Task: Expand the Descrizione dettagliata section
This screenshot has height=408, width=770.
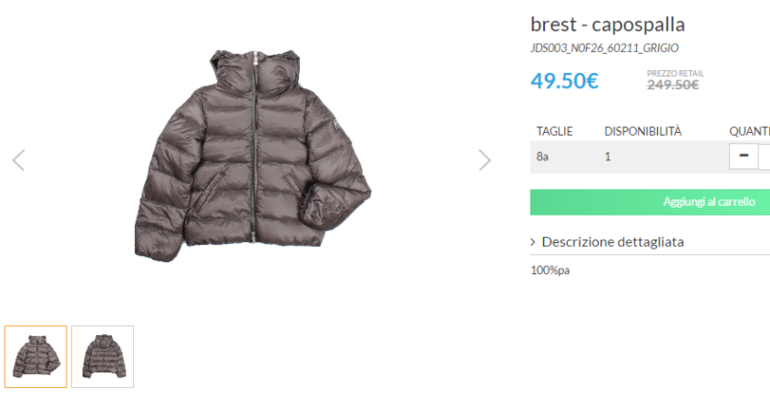Action: point(612,242)
